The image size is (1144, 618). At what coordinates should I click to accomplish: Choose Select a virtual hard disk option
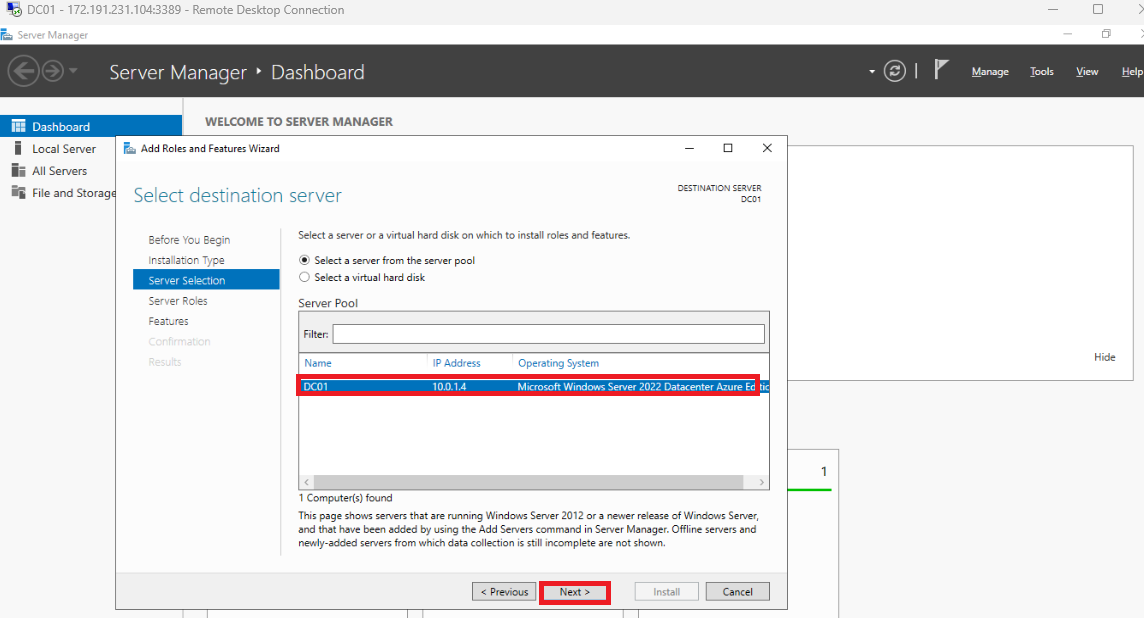304,277
